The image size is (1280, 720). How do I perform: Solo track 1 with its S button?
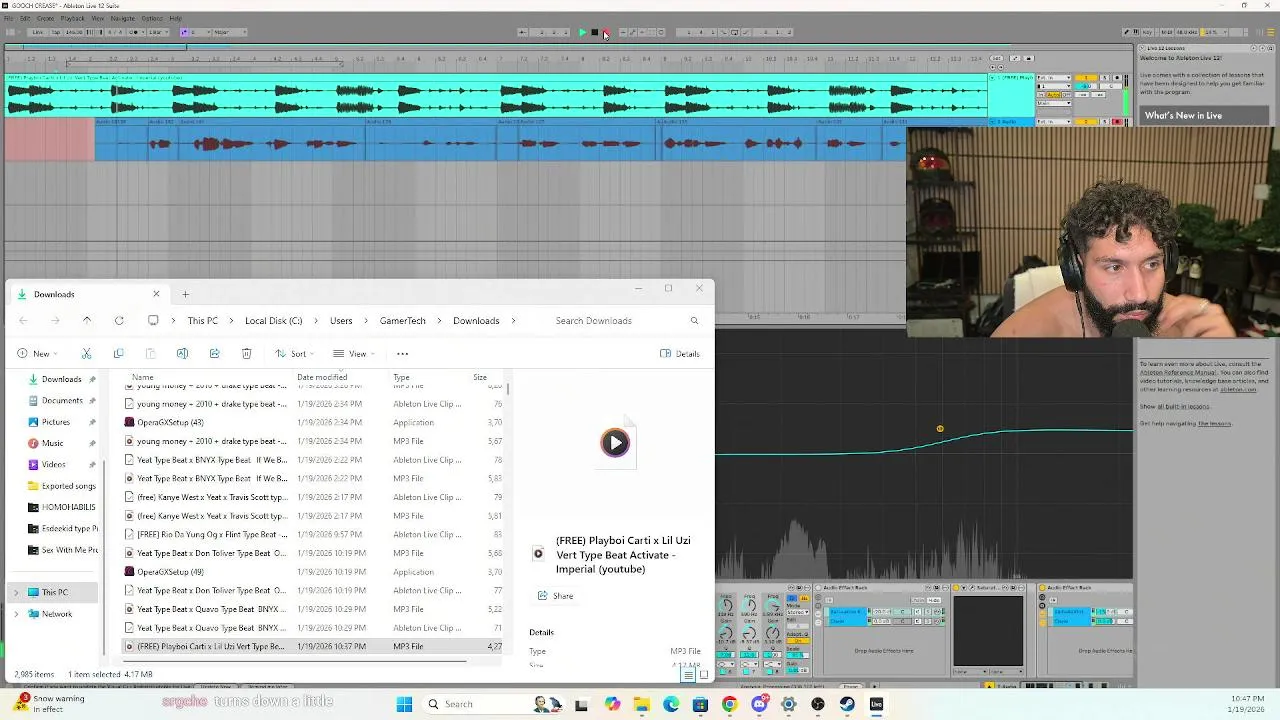pos(1105,77)
